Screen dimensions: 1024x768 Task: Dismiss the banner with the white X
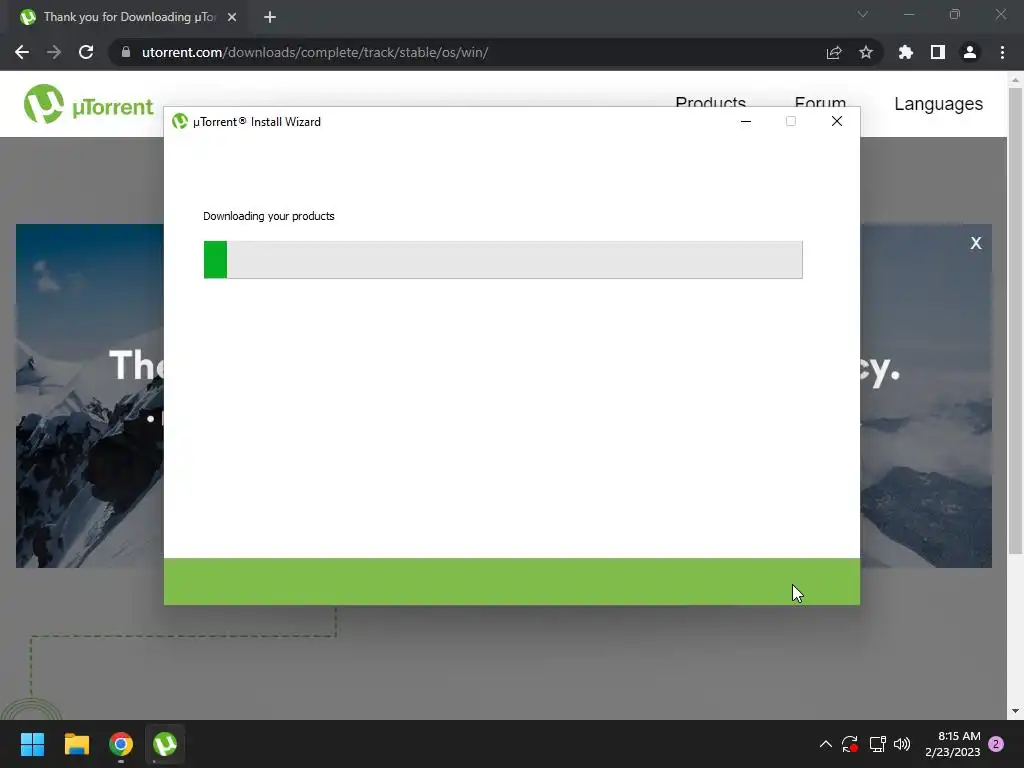[x=976, y=243]
